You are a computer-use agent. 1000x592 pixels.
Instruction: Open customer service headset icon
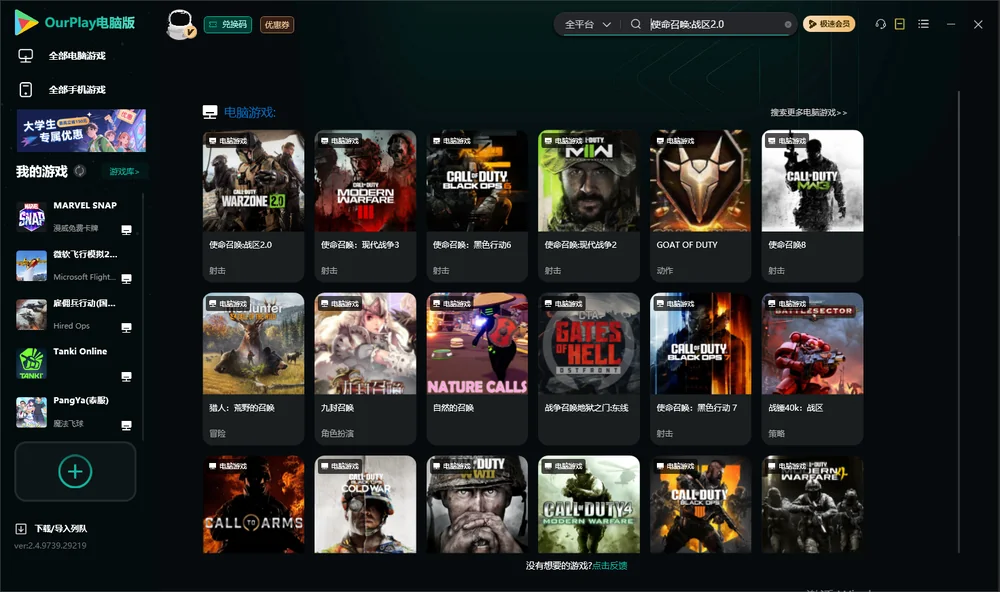click(881, 24)
